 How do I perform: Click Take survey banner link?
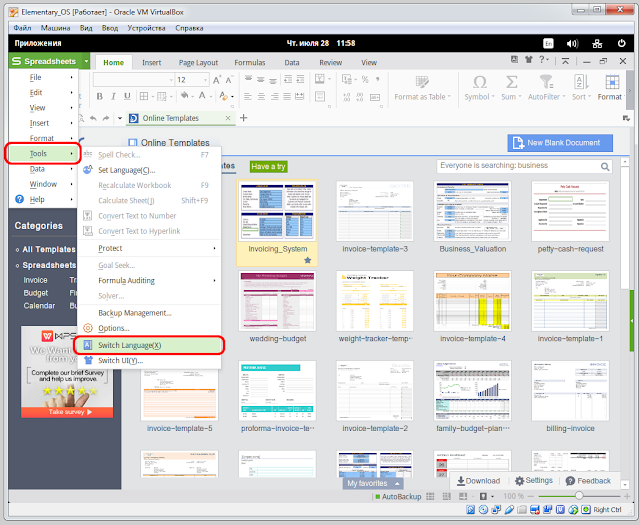click(67, 412)
